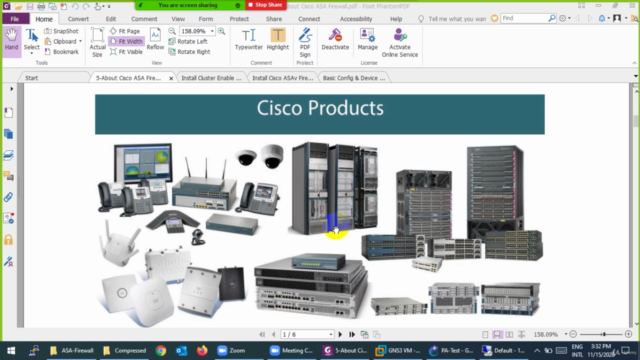Open the Bookmark tool in ribbon
The height and width of the screenshot is (360, 640).
click(61, 52)
